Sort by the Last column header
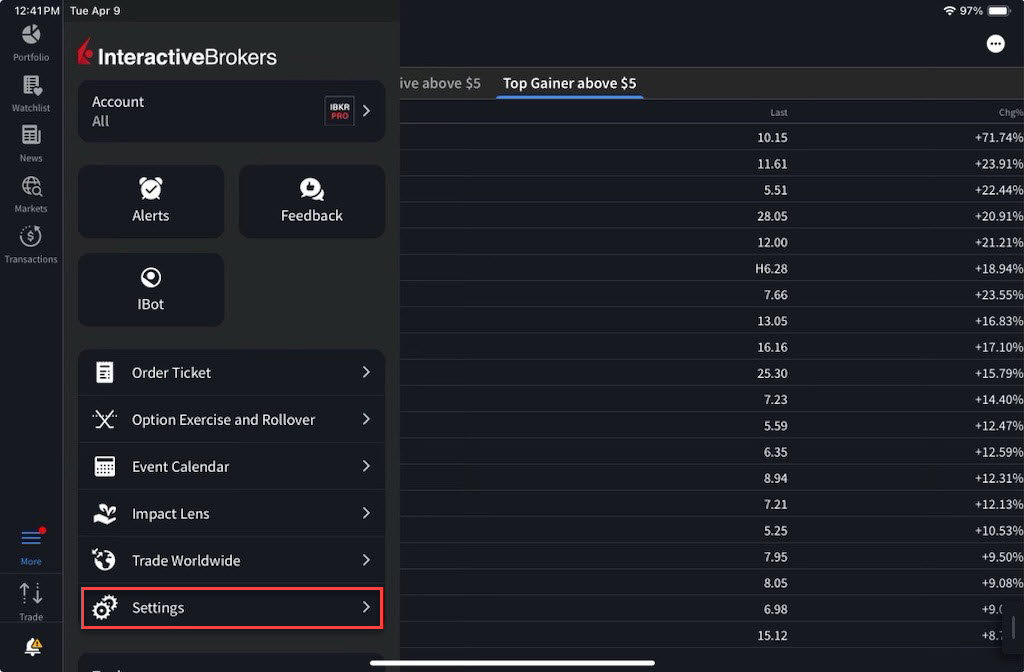Viewport: 1024px width, 672px height. [x=778, y=112]
